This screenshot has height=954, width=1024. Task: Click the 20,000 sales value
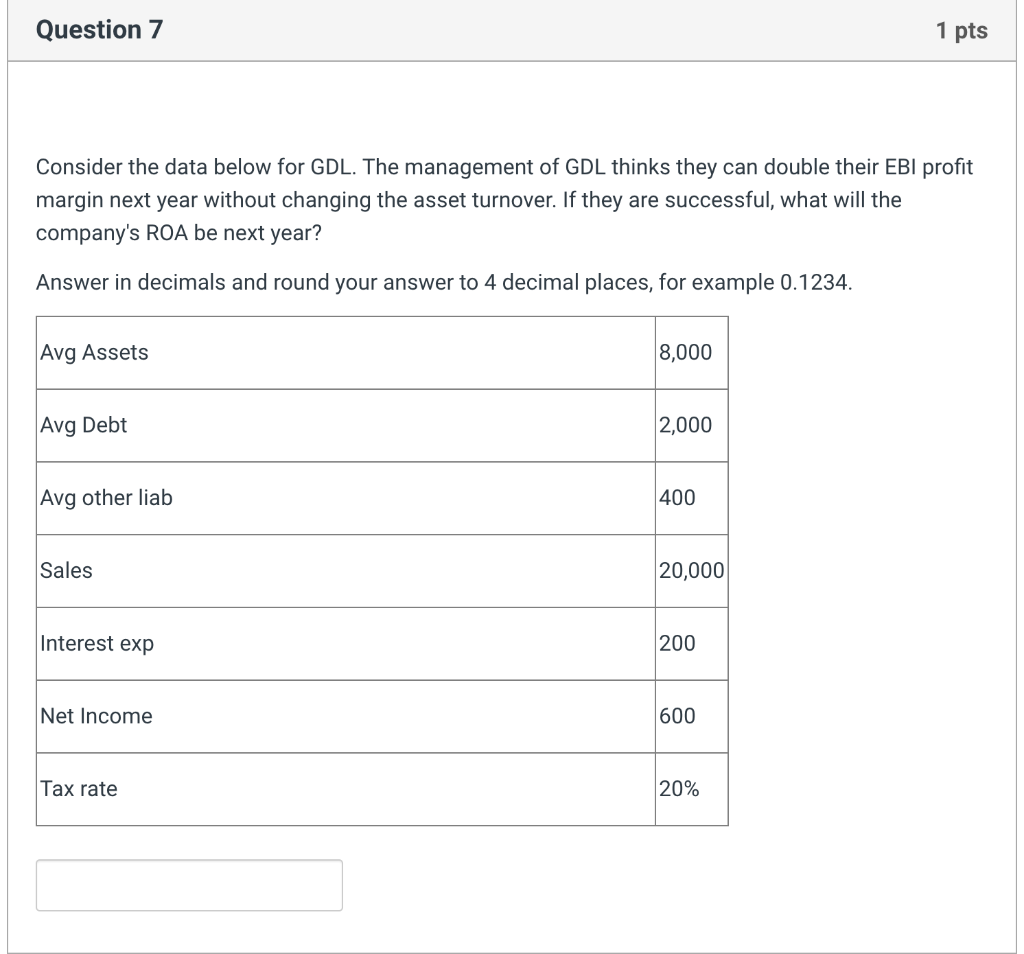(x=691, y=571)
